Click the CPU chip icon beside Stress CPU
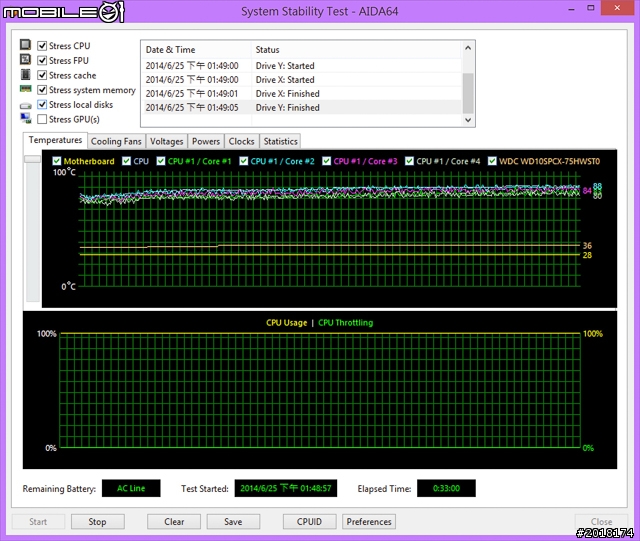 25,45
